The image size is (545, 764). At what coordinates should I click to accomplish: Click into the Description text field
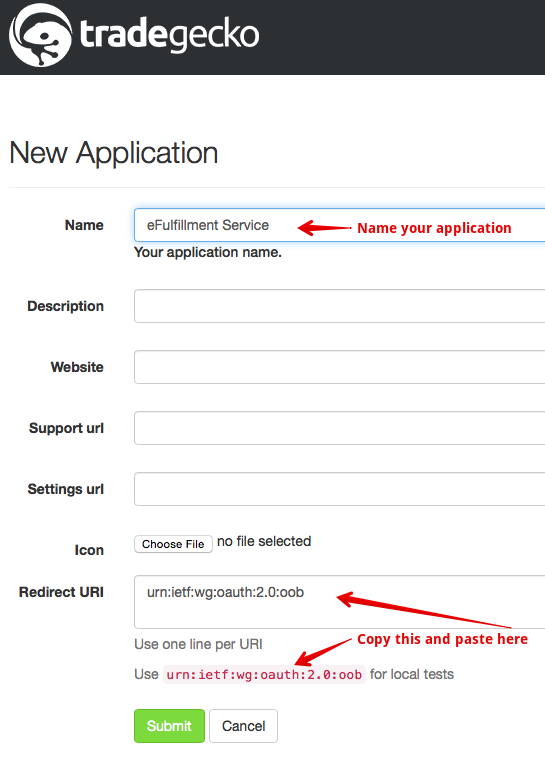[339, 306]
